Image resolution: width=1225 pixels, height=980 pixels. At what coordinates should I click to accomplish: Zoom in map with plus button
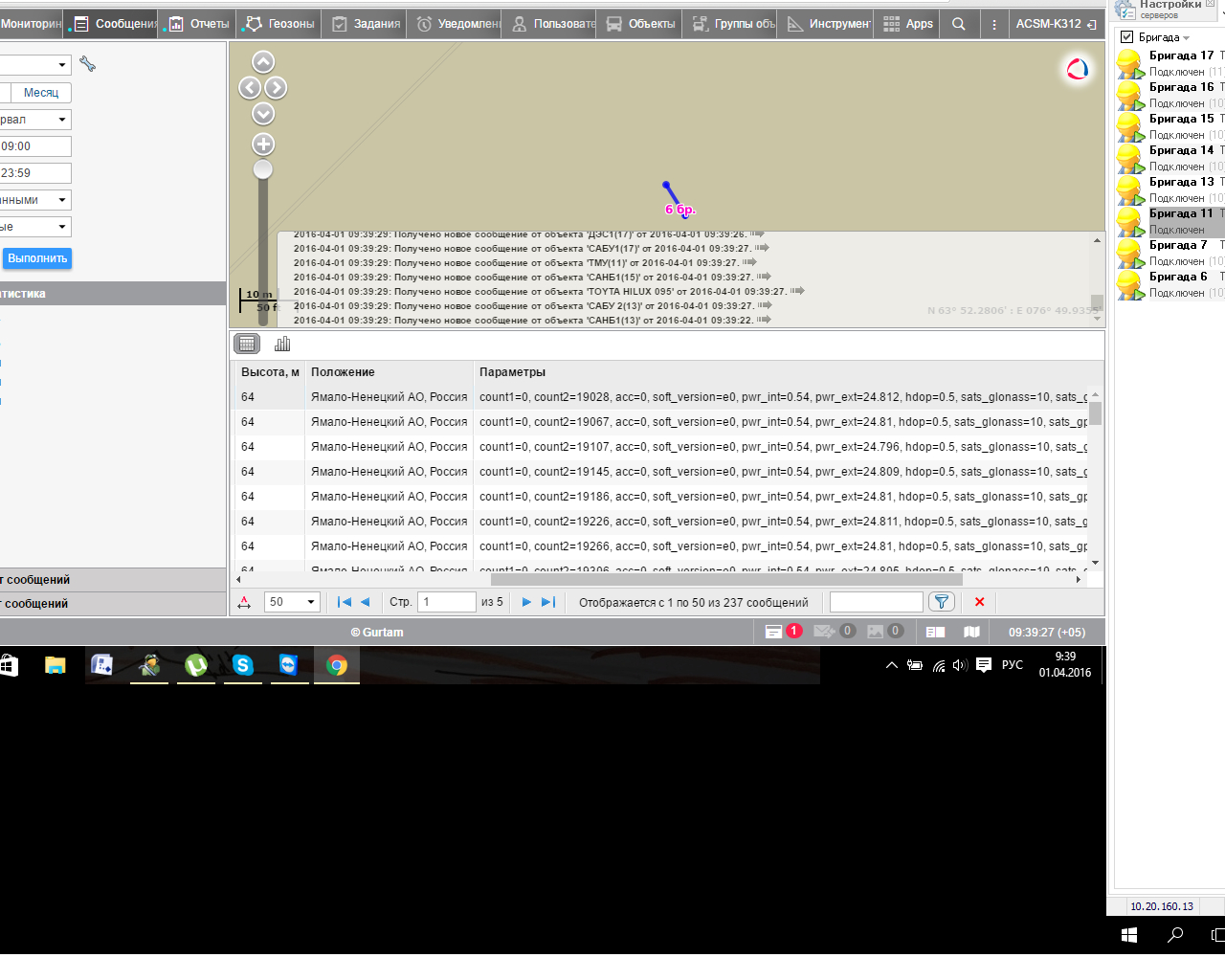263,145
